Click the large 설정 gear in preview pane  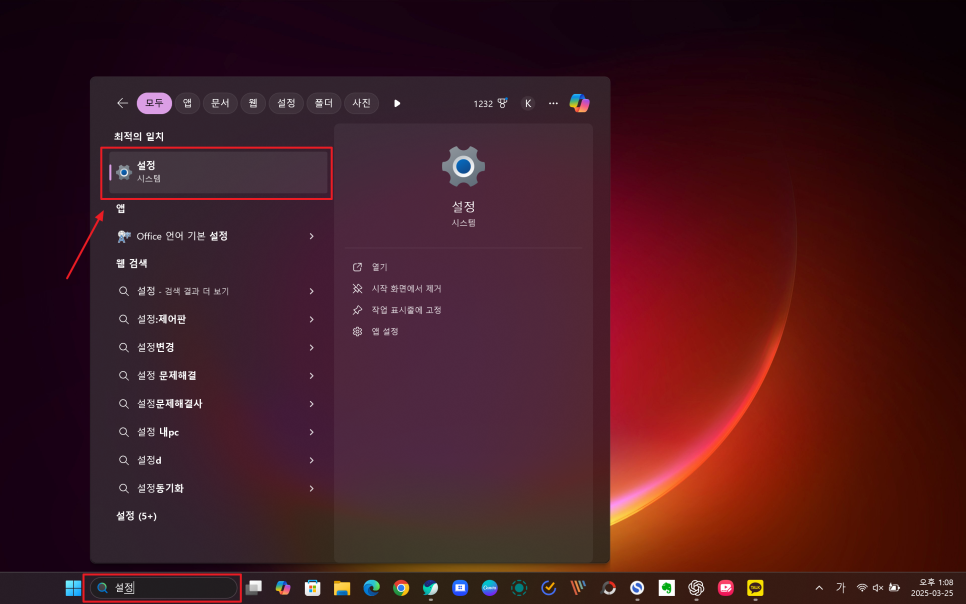pyautogui.click(x=463, y=166)
